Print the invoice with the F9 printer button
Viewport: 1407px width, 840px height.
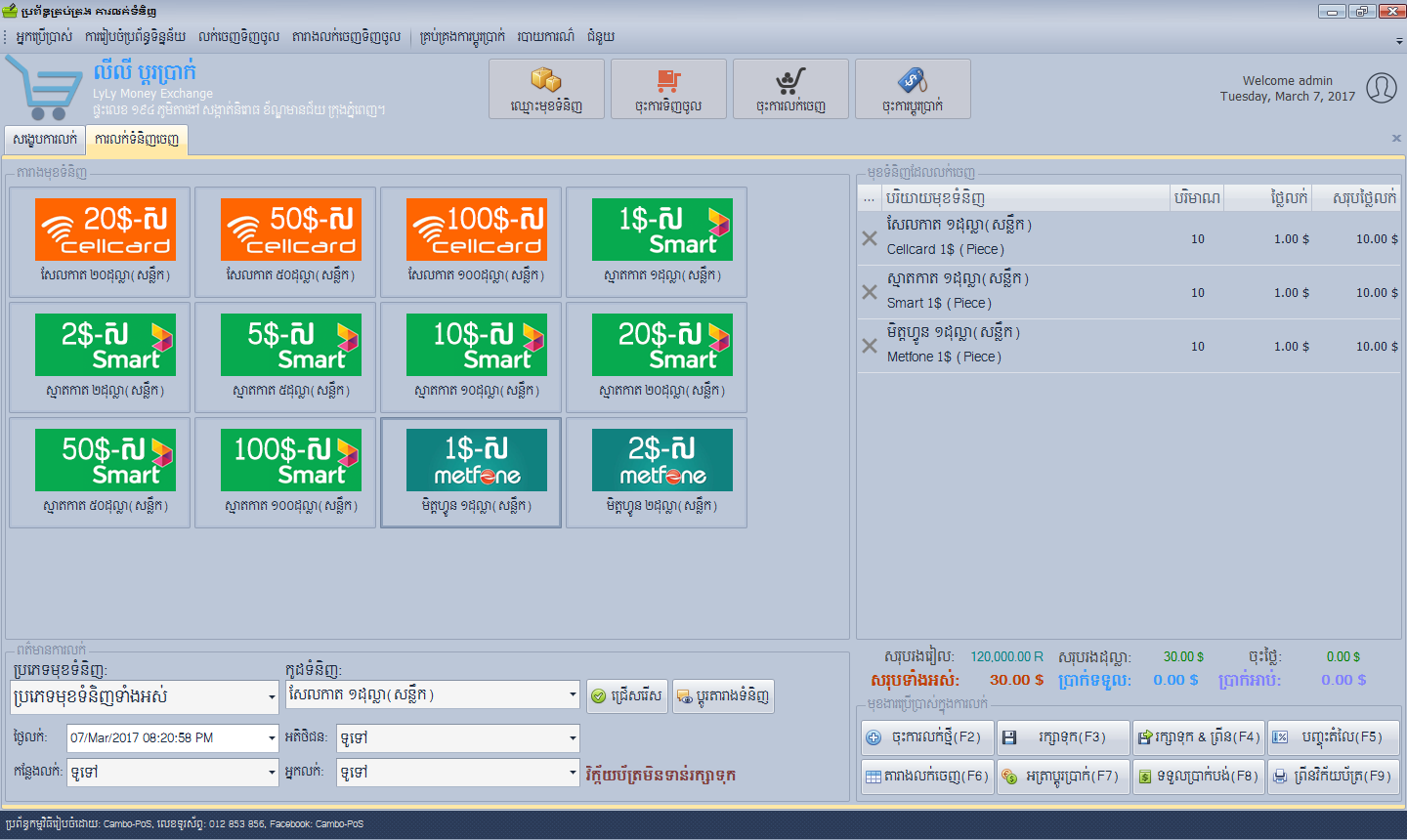(x=1334, y=777)
